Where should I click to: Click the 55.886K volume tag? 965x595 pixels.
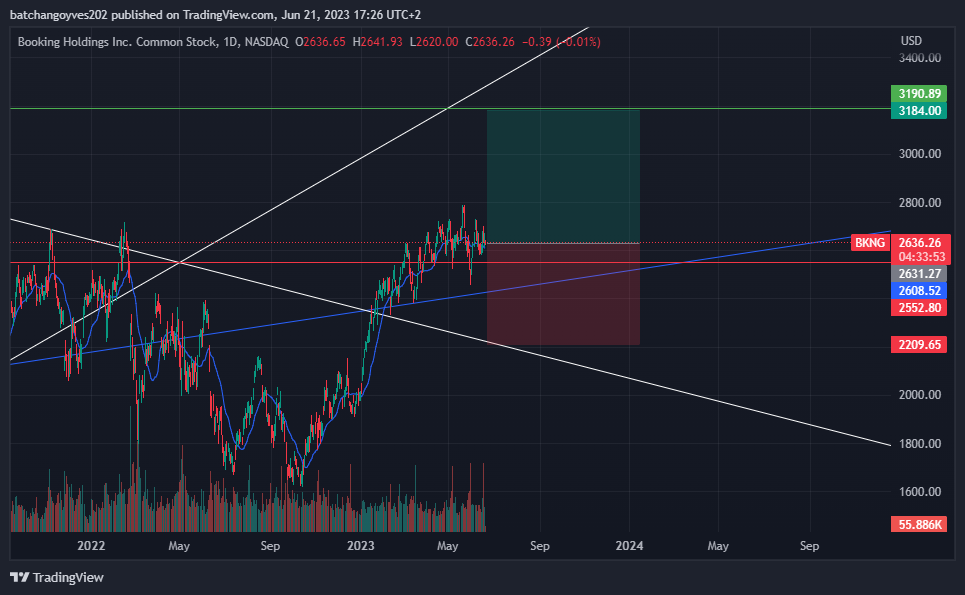tap(919, 524)
